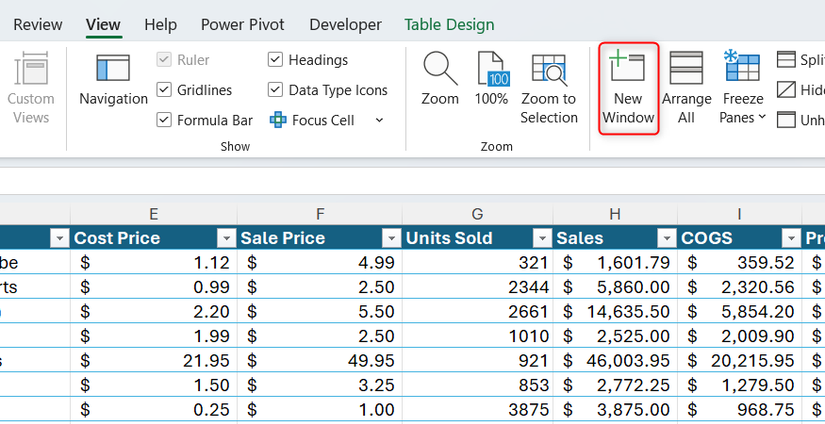Select Cost Price header cell
The height and width of the screenshot is (424, 825).
tap(154, 238)
